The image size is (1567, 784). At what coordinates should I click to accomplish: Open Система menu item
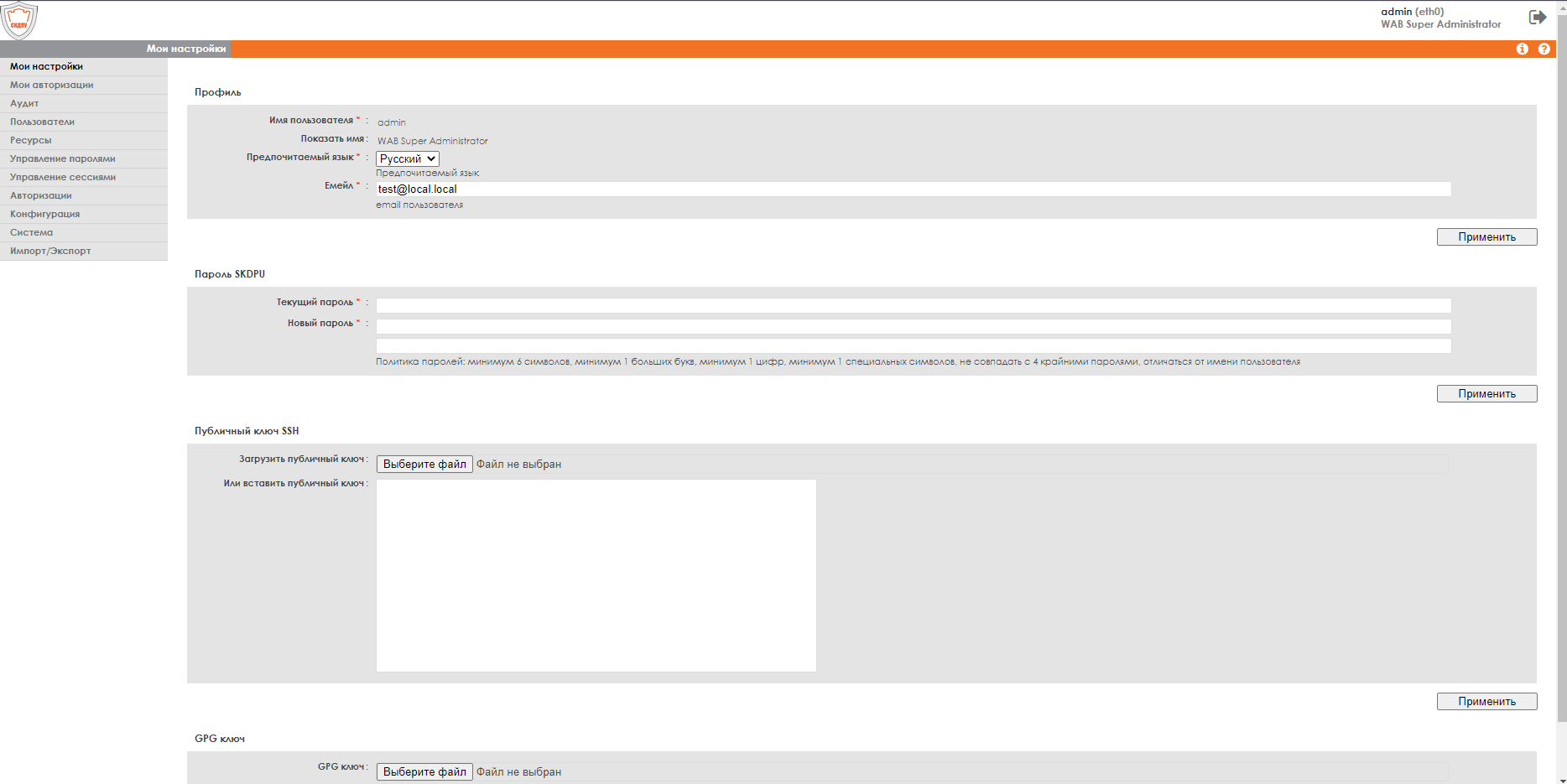pyautogui.click(x=84, y=232)
